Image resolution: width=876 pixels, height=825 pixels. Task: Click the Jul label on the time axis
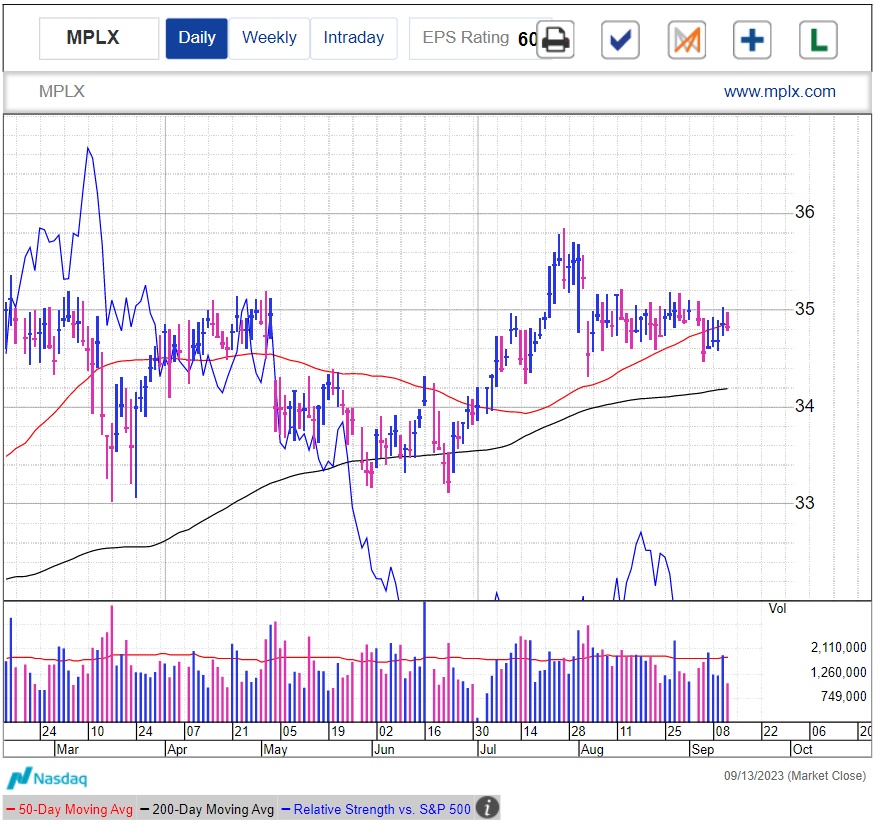click(x=489, y=748)
